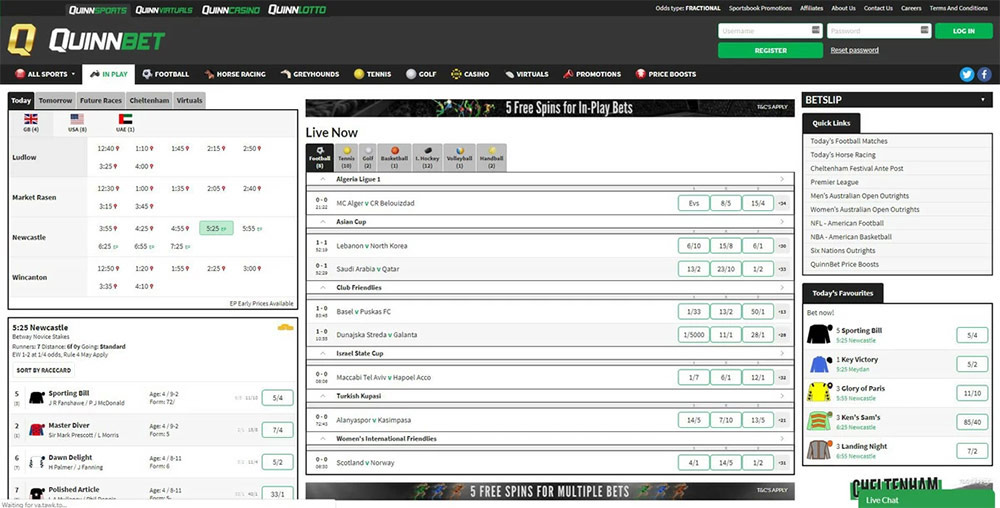Viewport: 1000px width, 508px height.
Task: Collapse the Women's International Friendlies section
Action: (323, 439)
